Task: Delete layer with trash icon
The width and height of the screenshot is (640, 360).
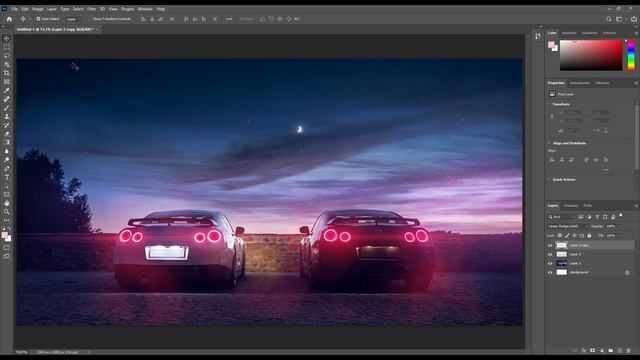Action: click(x=629, y=351)
